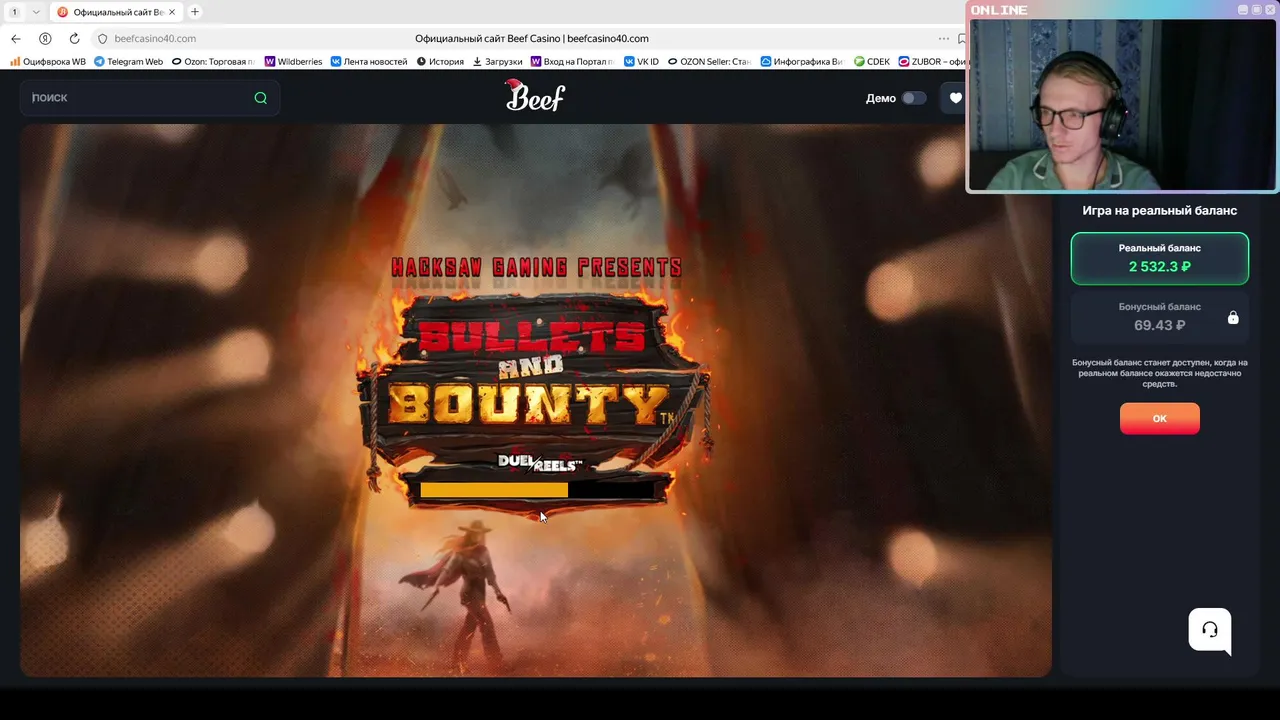Open the new tab plus button

[195, 12]
